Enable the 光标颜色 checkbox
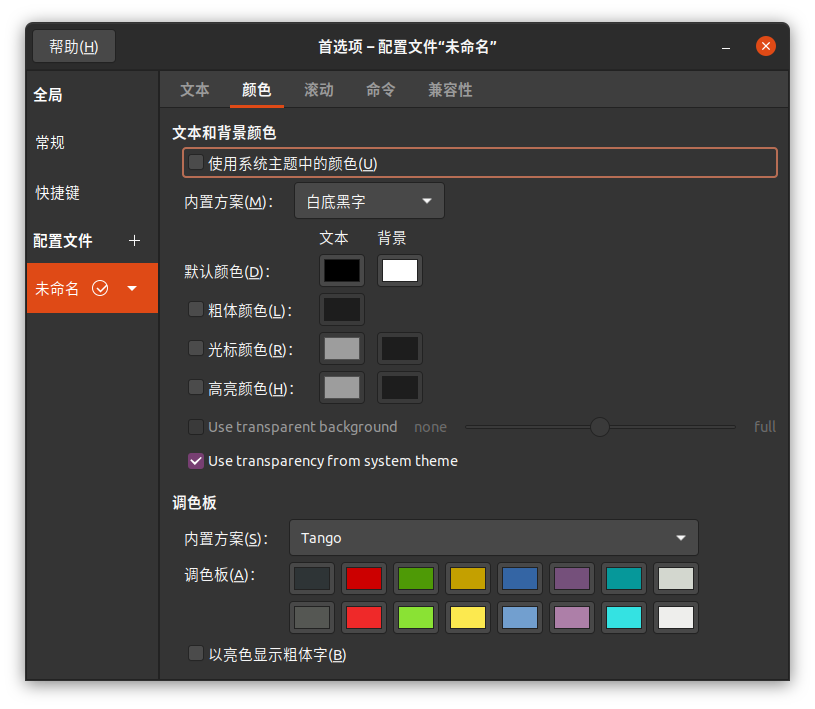This screenshot has height=709, width=815. coord(195,349)
